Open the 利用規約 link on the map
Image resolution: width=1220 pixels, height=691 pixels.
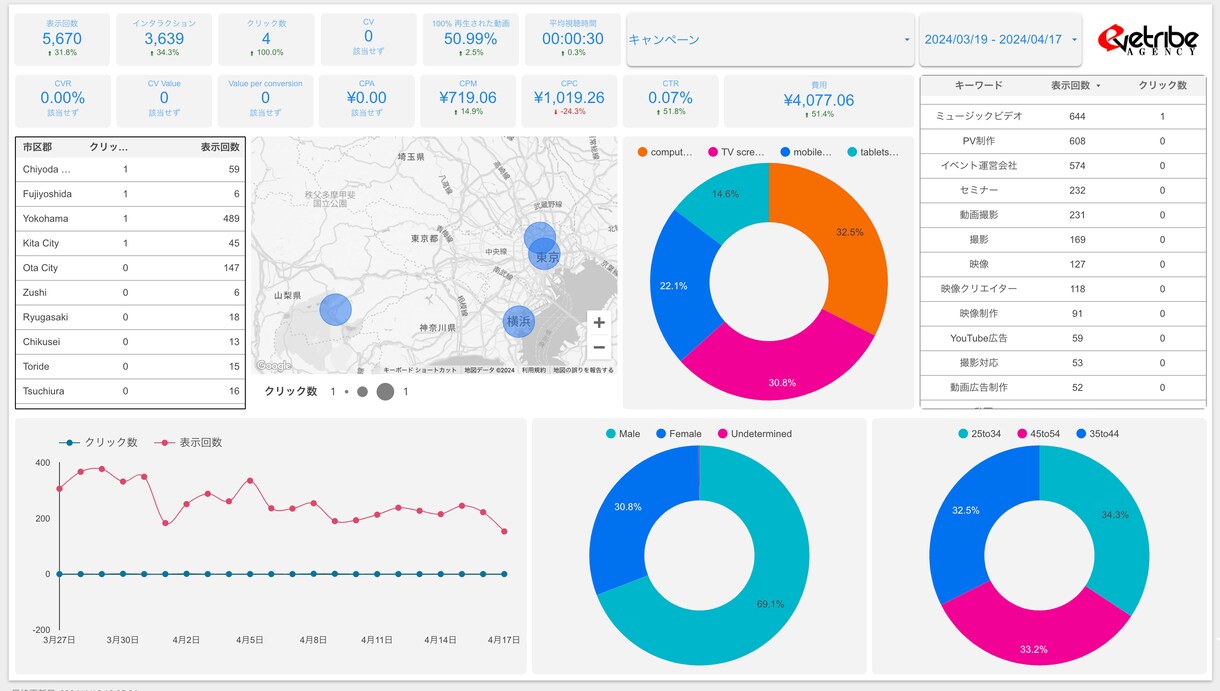tap(533, 370)
